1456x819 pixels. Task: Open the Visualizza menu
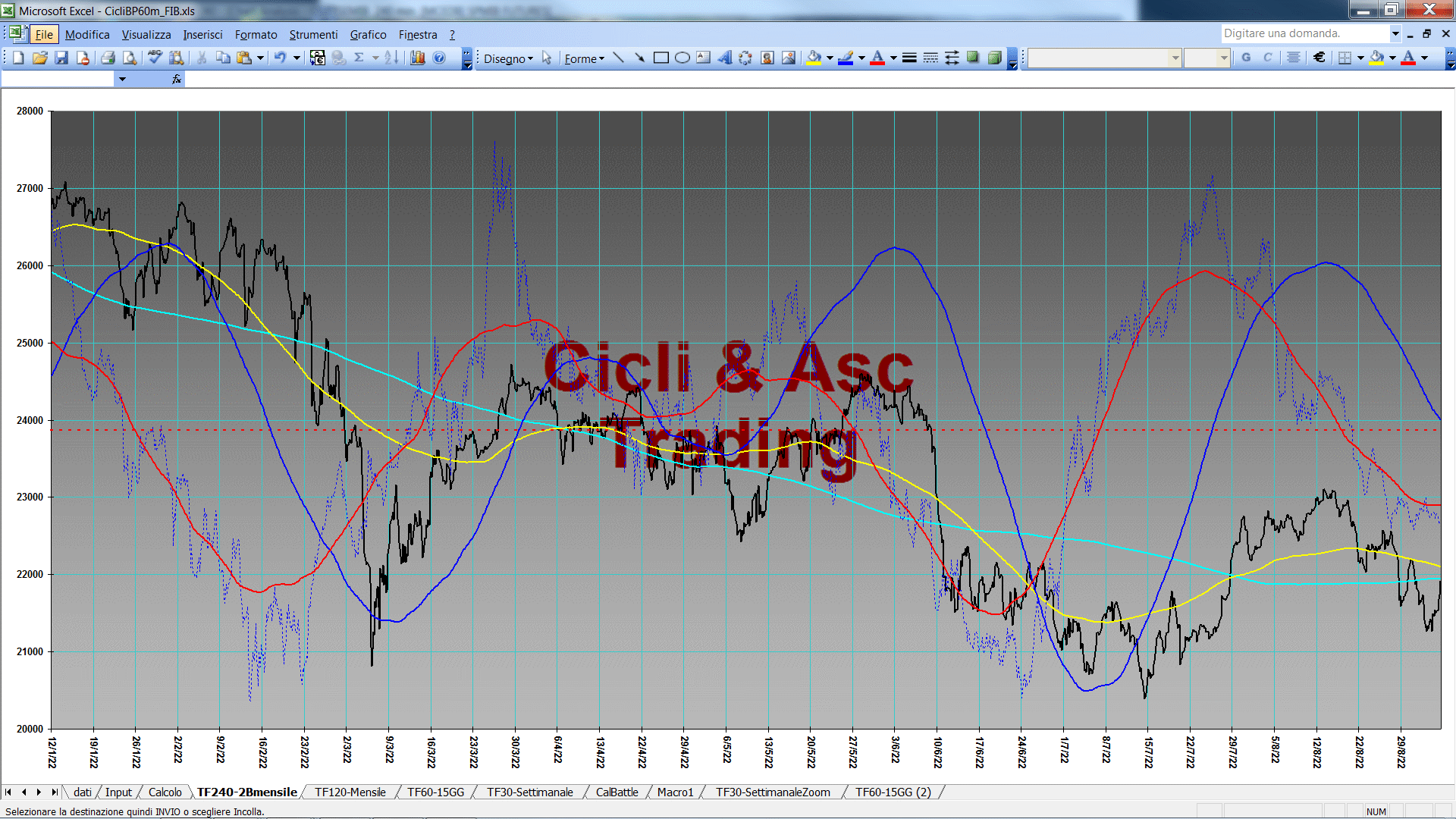tap(146, 35)
